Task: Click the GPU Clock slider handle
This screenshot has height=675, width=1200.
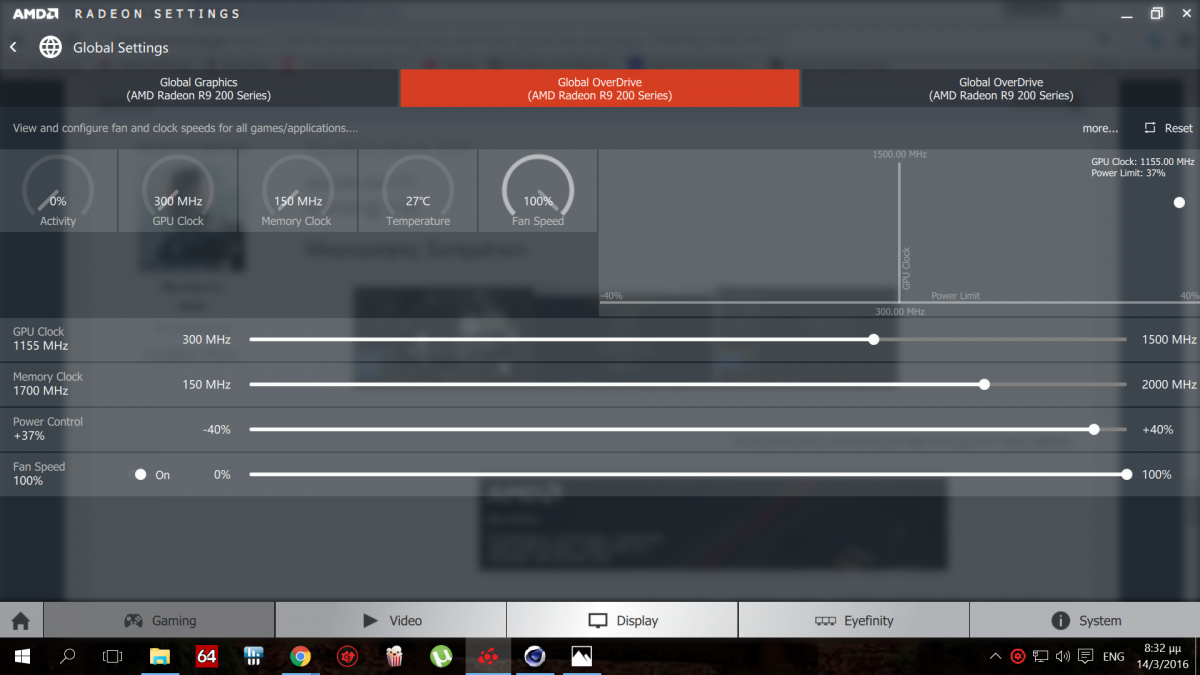Action: [x=874, y=340]
